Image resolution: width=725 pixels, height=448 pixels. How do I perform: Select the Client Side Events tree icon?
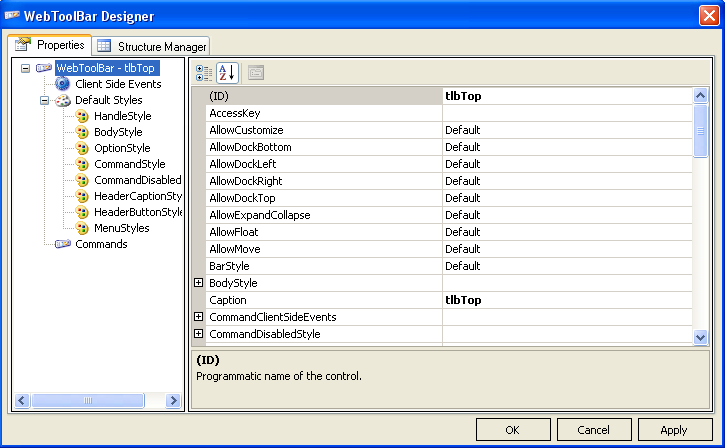click(63, 84)
